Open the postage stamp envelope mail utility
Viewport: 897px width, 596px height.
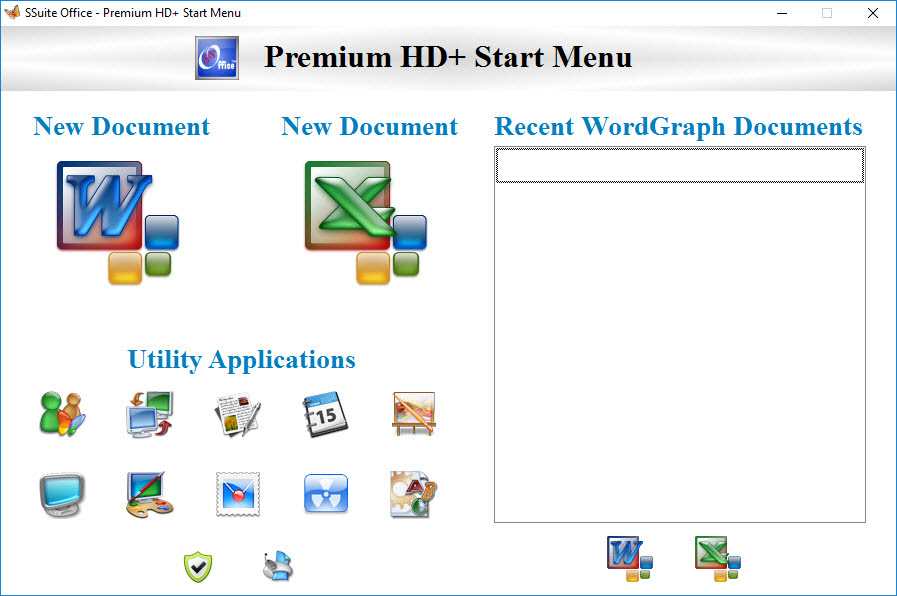click(238, 494)
